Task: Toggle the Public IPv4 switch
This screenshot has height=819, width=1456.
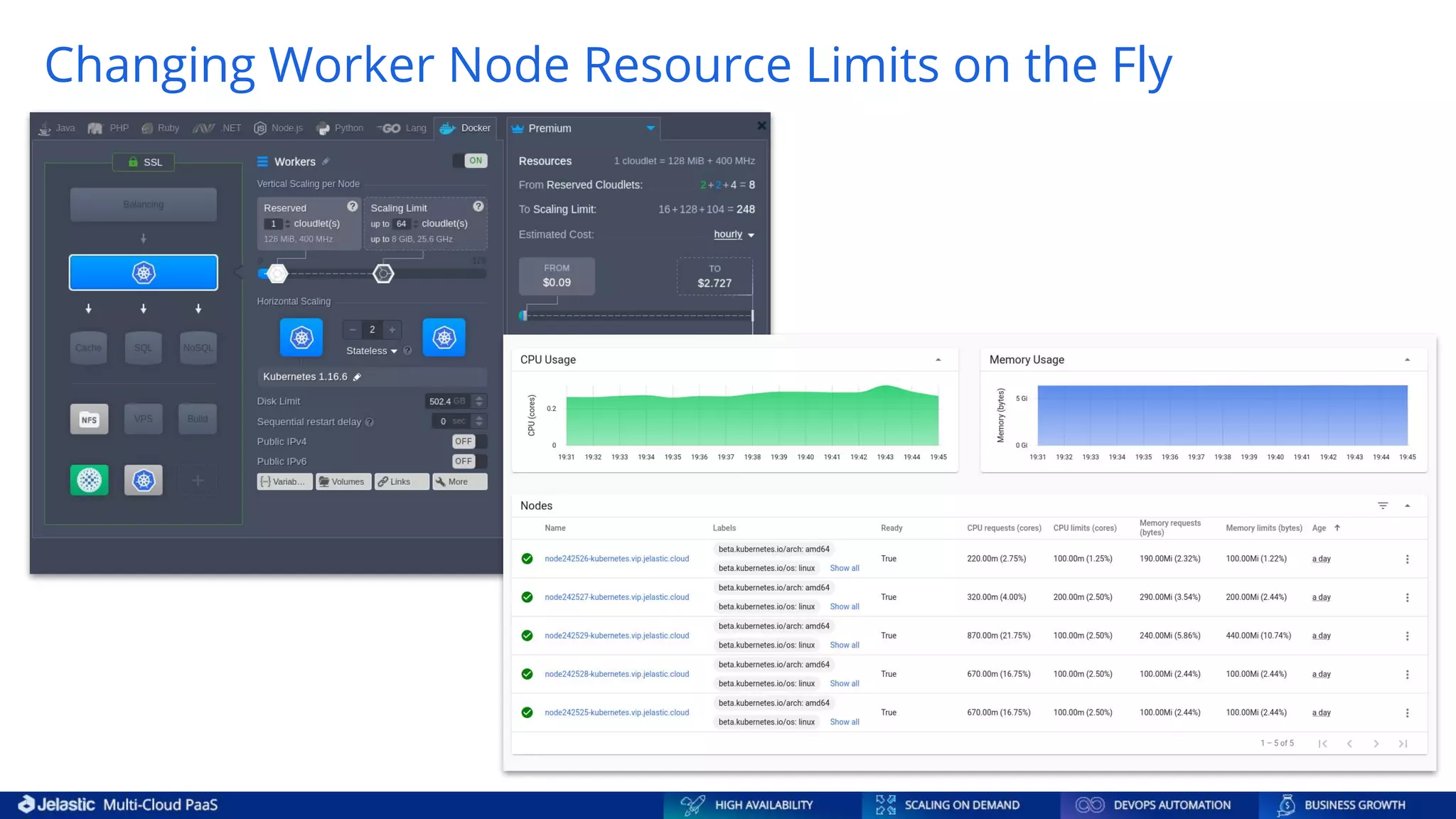Action: pyautogui.click(x=469, y=441)
